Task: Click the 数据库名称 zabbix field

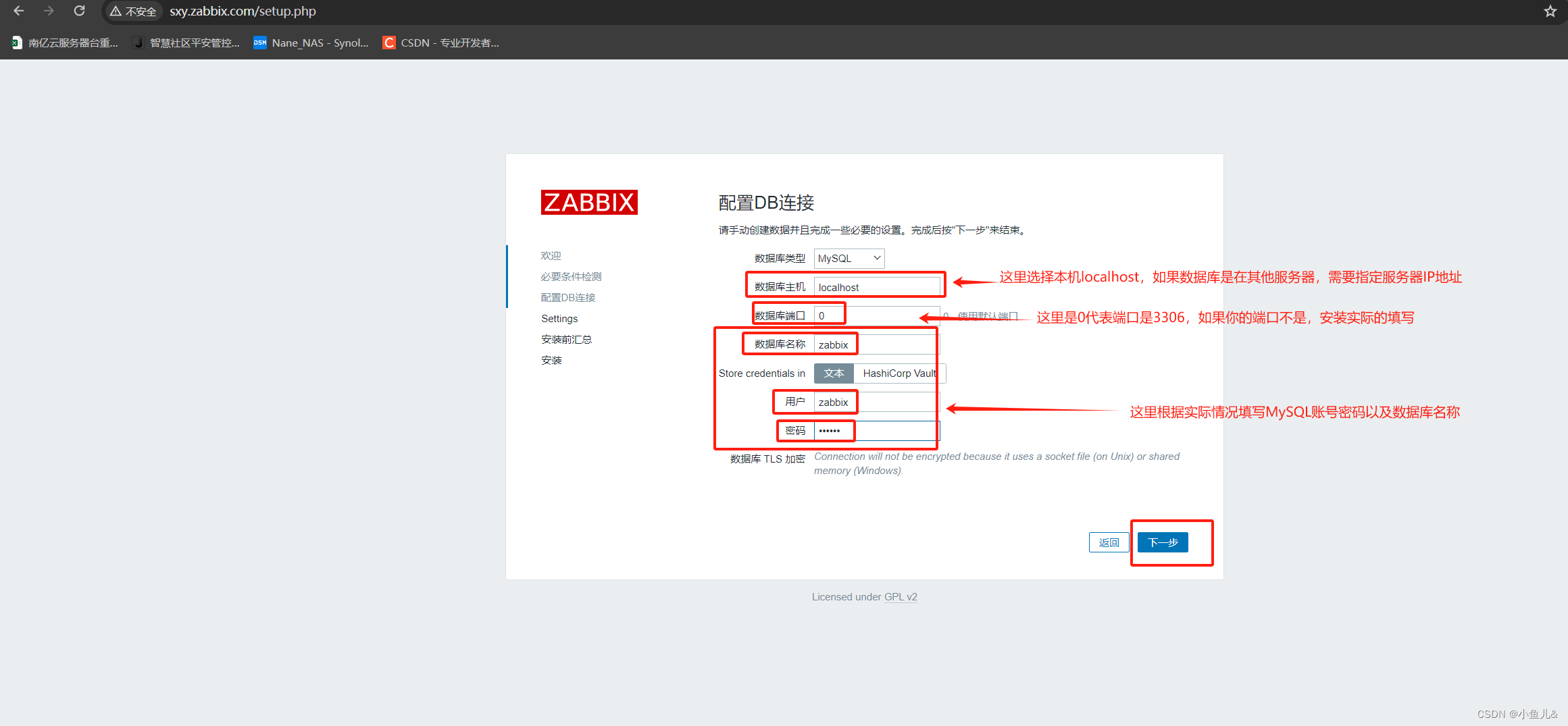Action: [x=877, y=344]
